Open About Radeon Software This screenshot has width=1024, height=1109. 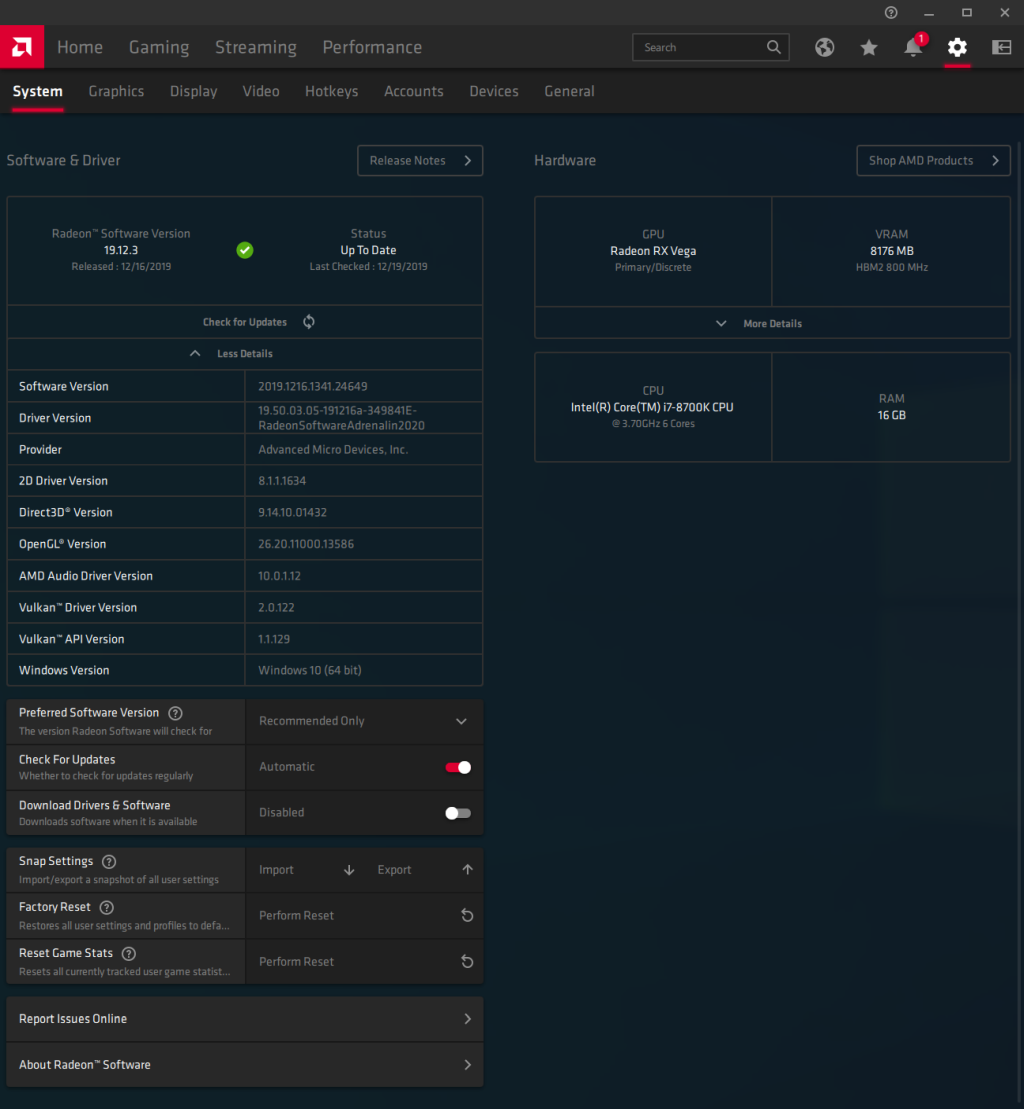point(245,1065)
